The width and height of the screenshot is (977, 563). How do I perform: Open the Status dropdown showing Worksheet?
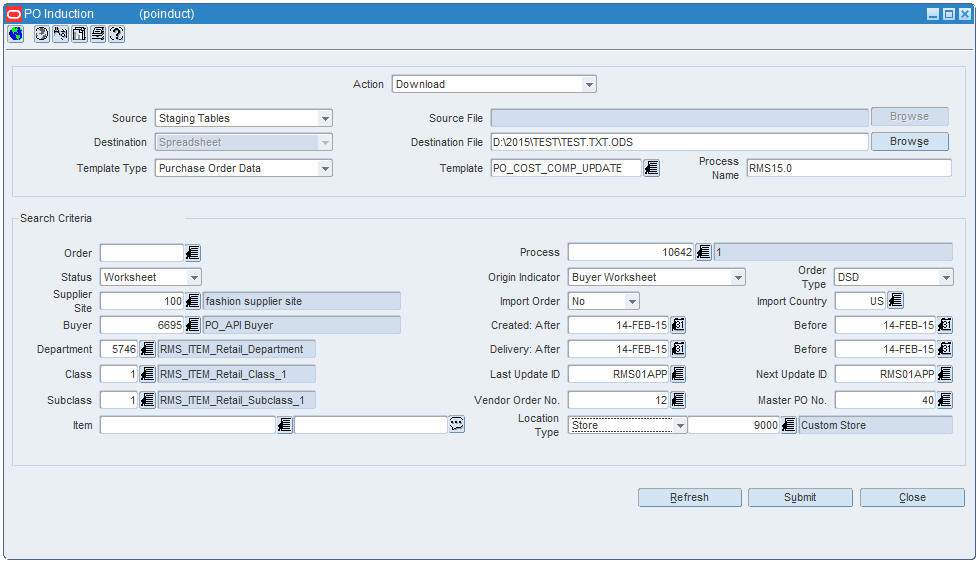[194, 277]
